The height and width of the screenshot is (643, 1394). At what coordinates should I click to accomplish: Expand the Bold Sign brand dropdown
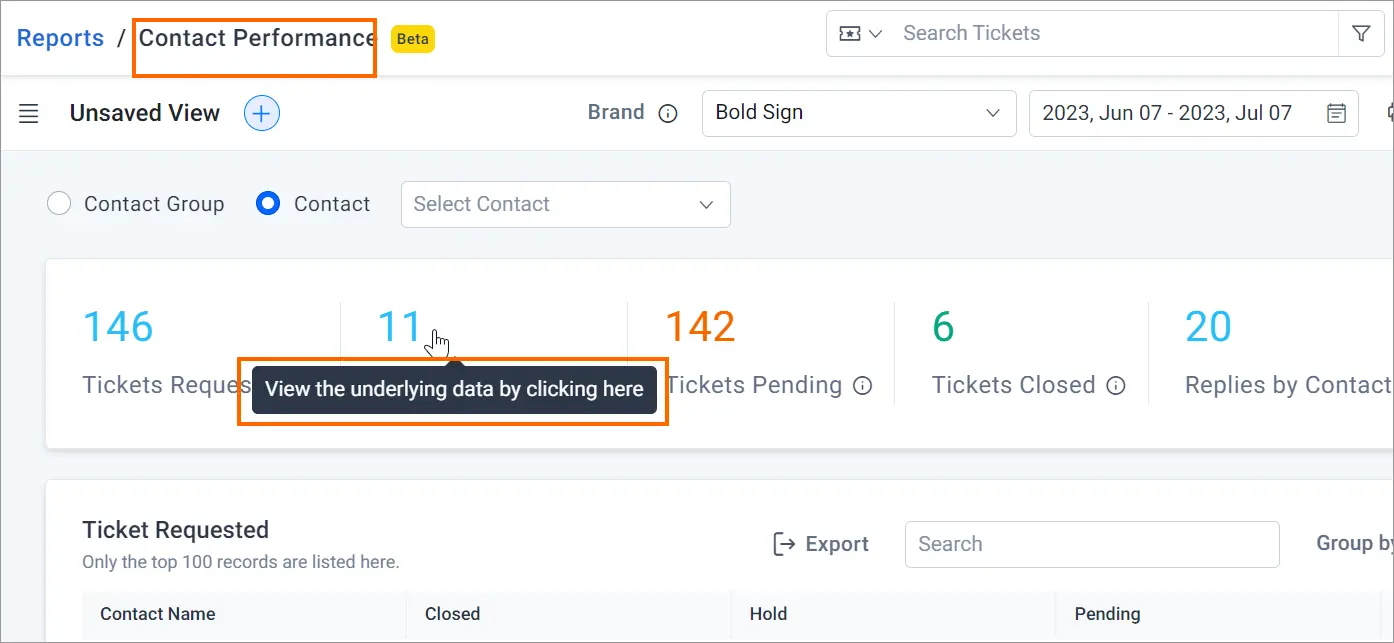click(860, 113)
